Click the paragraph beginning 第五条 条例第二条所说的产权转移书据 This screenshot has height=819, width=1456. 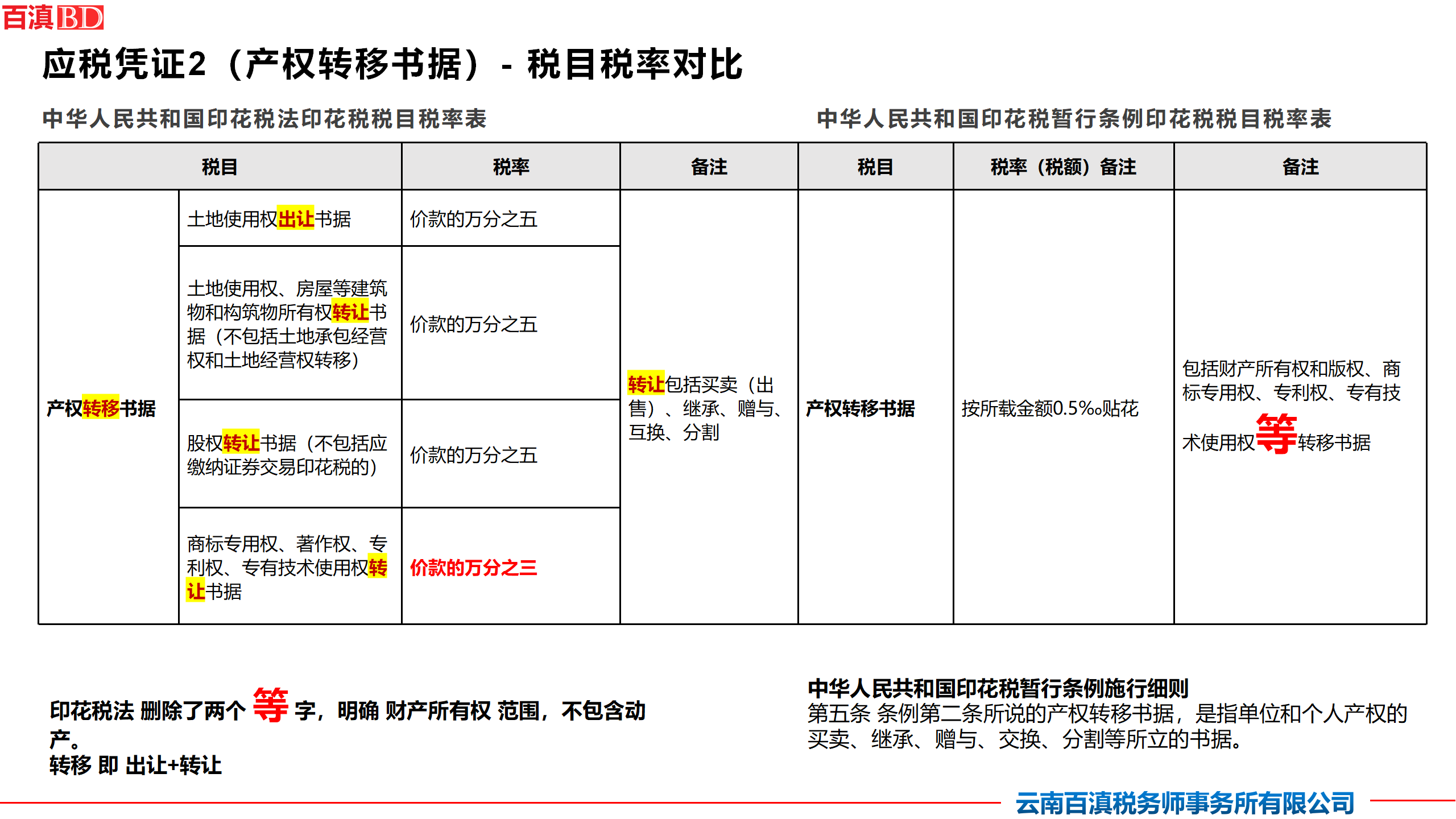click(1107, 726)
